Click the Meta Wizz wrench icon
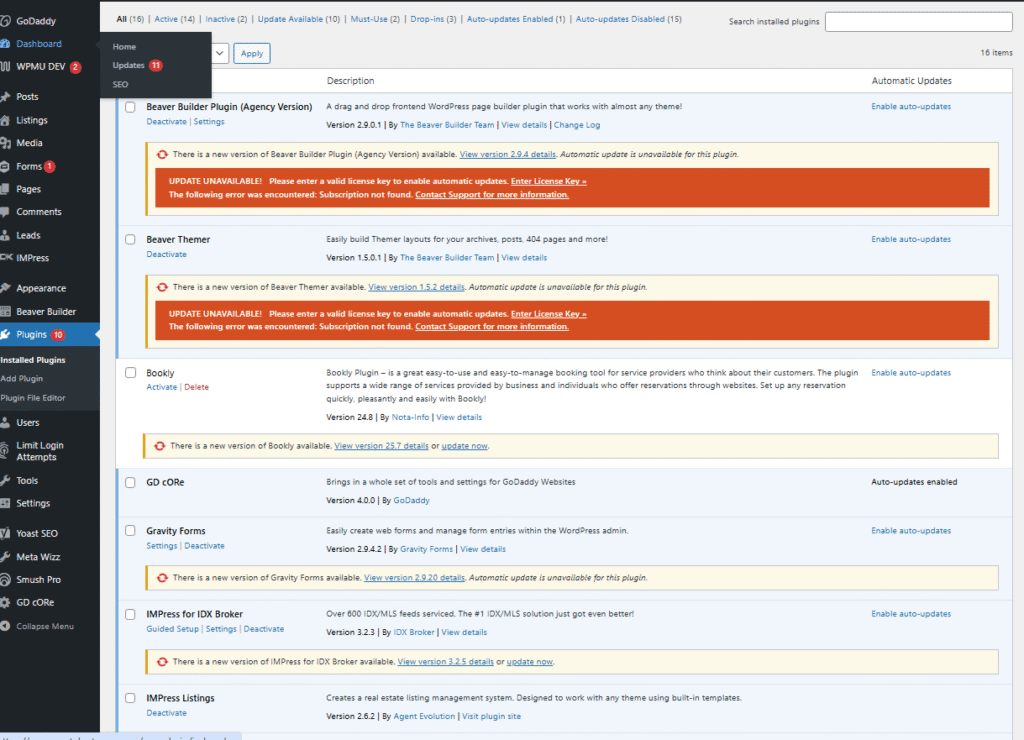1024x740 pixels. (5, 557)
